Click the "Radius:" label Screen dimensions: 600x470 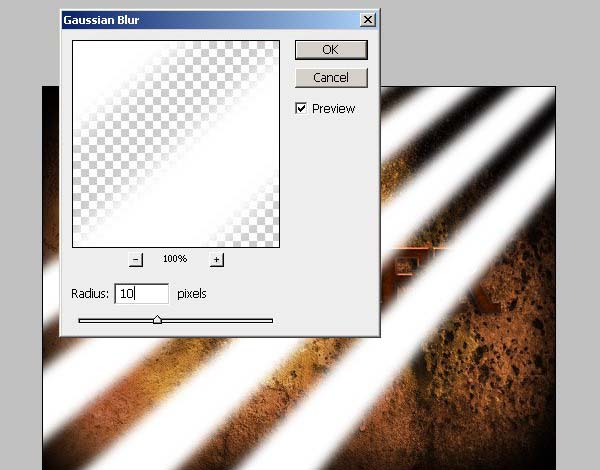point(90,294)
